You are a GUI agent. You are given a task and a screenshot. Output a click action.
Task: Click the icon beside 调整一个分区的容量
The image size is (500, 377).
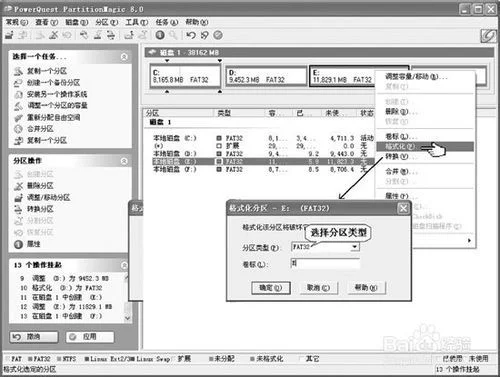point(18,106)
